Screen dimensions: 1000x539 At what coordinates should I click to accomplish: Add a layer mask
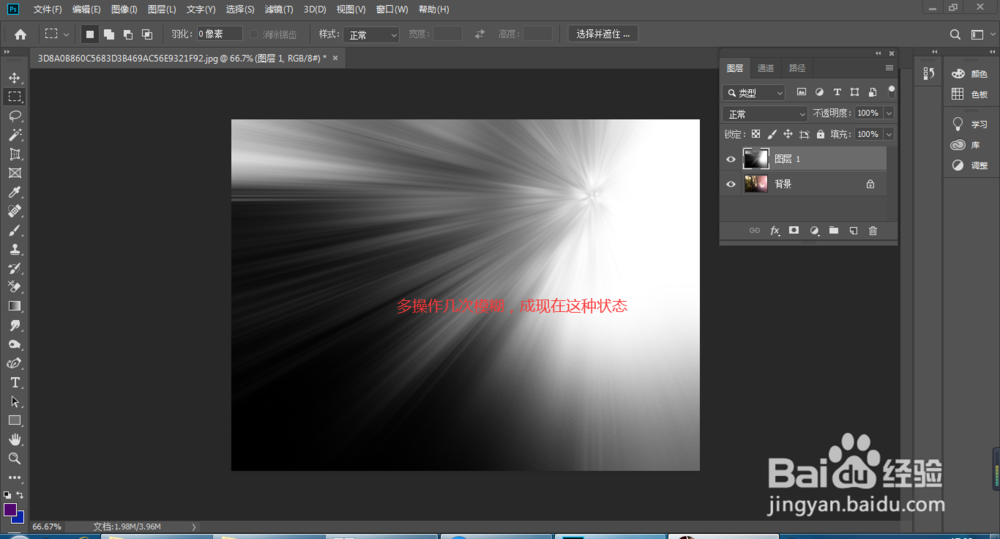coord(794,230)
